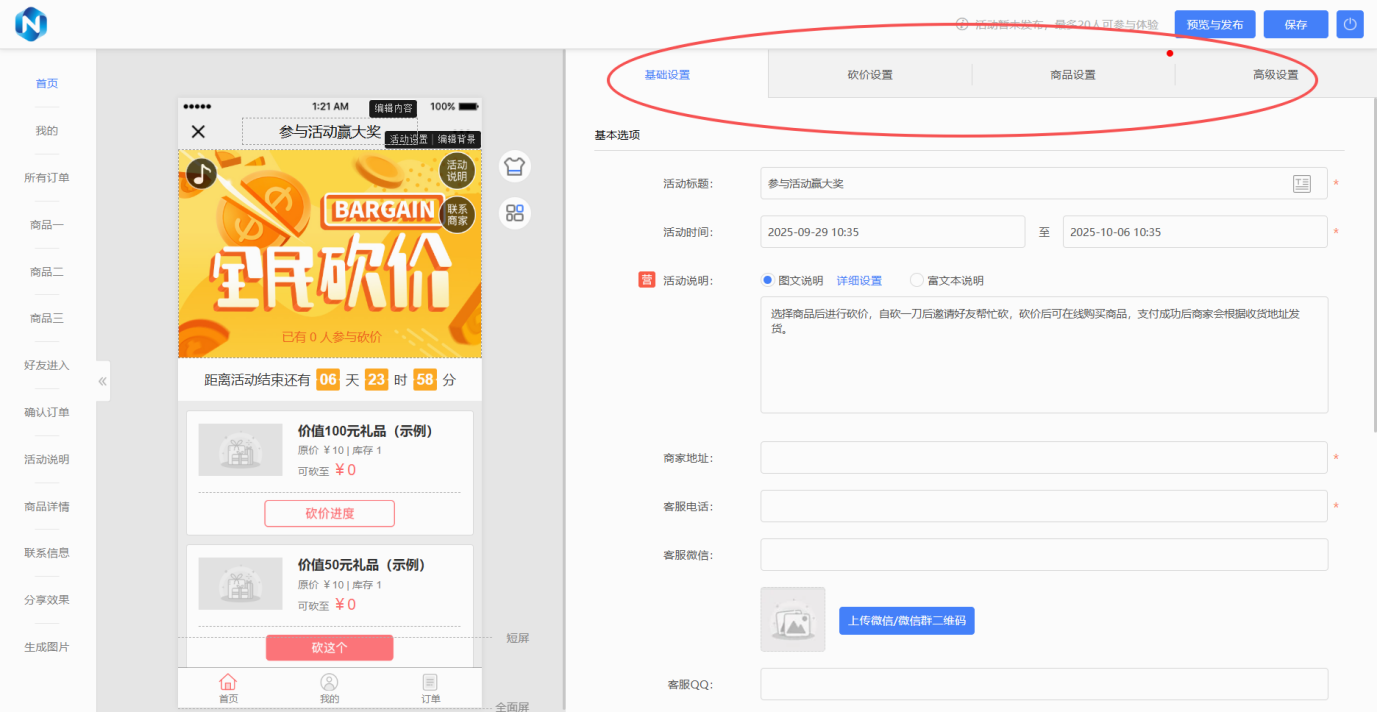This screenshot has width=1377, height=712.
Task: Close the phone preview with X icon
Action: pyautogui.click(x=198, y=132)
